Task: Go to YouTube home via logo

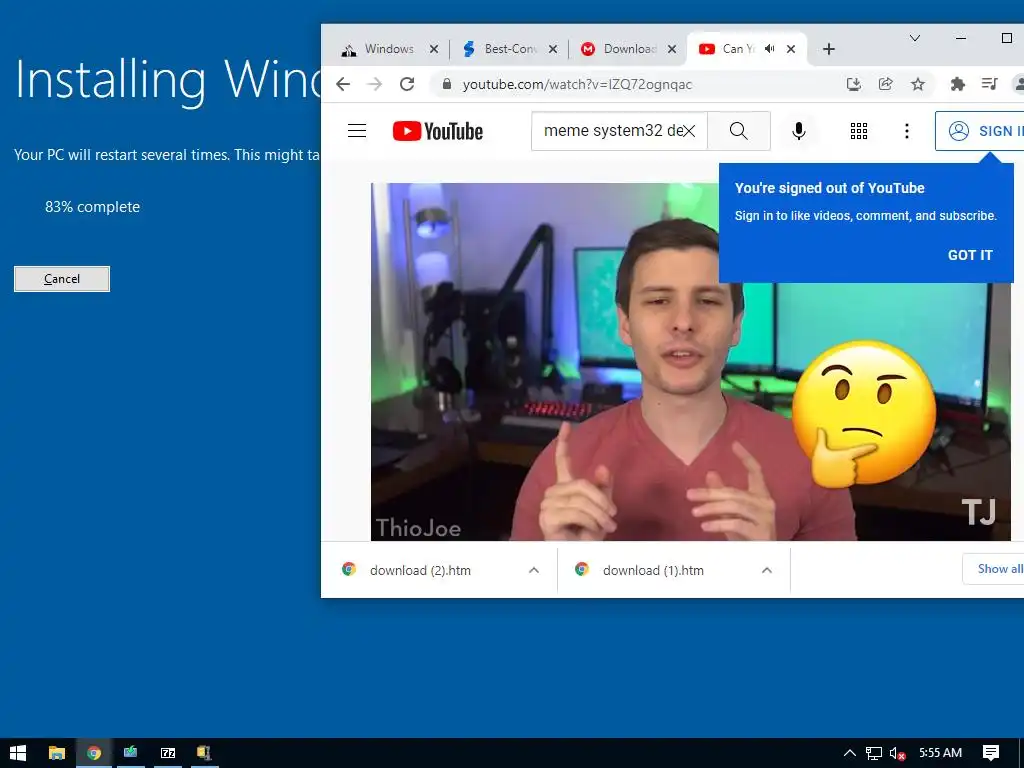Action: point(438,131)
